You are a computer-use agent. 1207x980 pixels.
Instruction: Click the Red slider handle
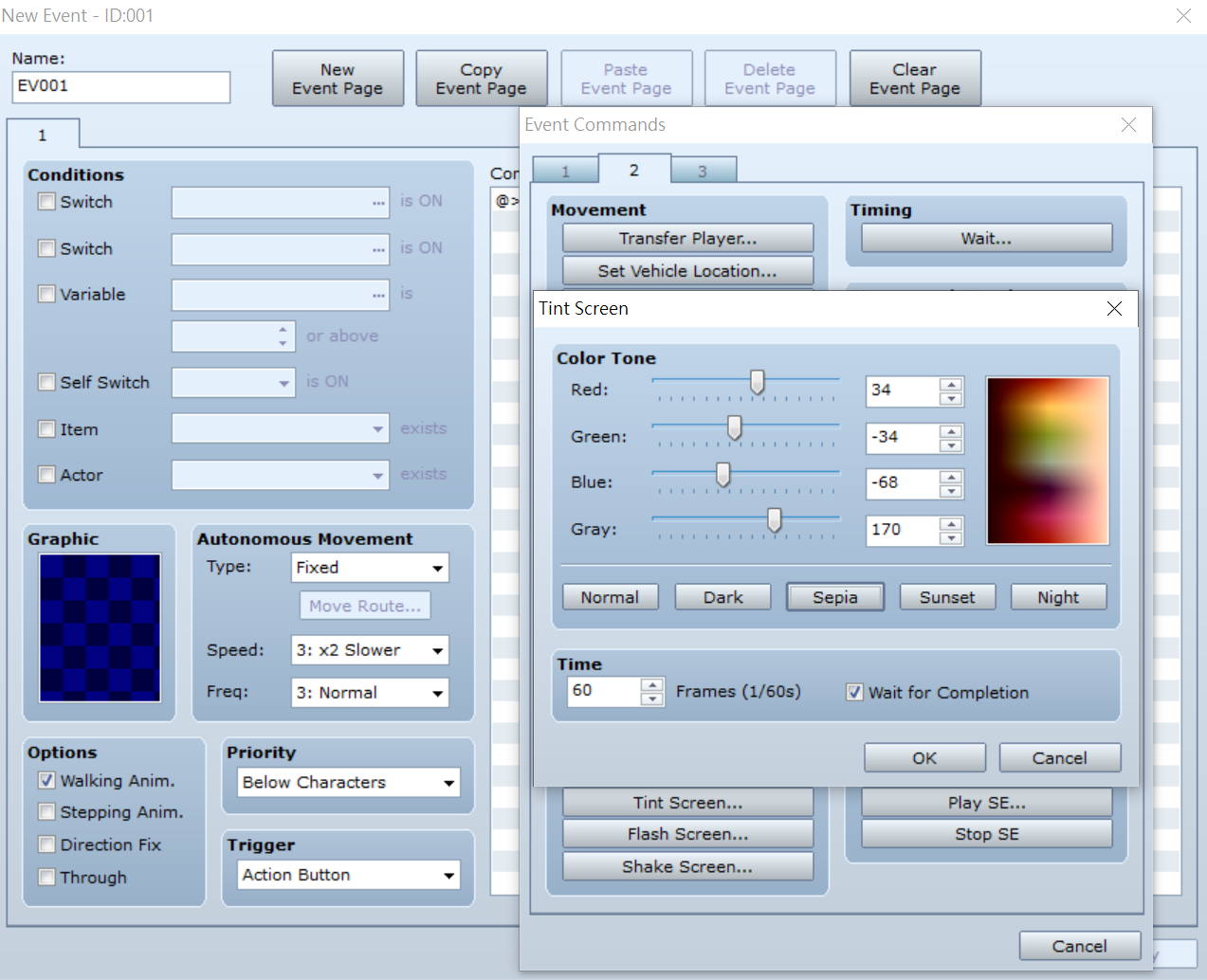point(758,382)
